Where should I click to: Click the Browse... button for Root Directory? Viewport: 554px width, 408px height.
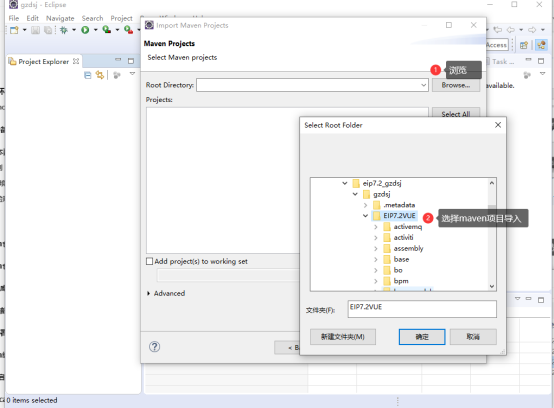pos(455,85)
